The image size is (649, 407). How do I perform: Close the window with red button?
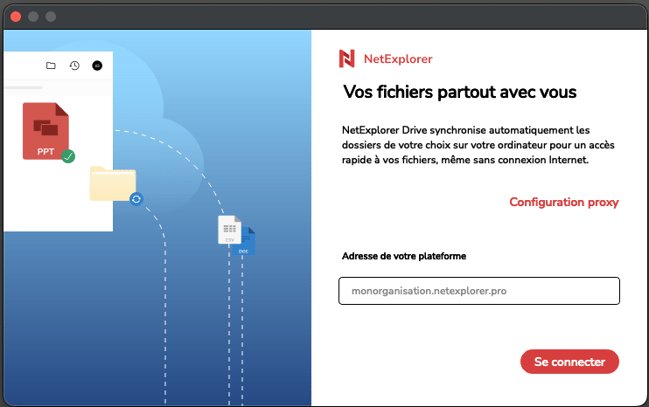[16, 17]
